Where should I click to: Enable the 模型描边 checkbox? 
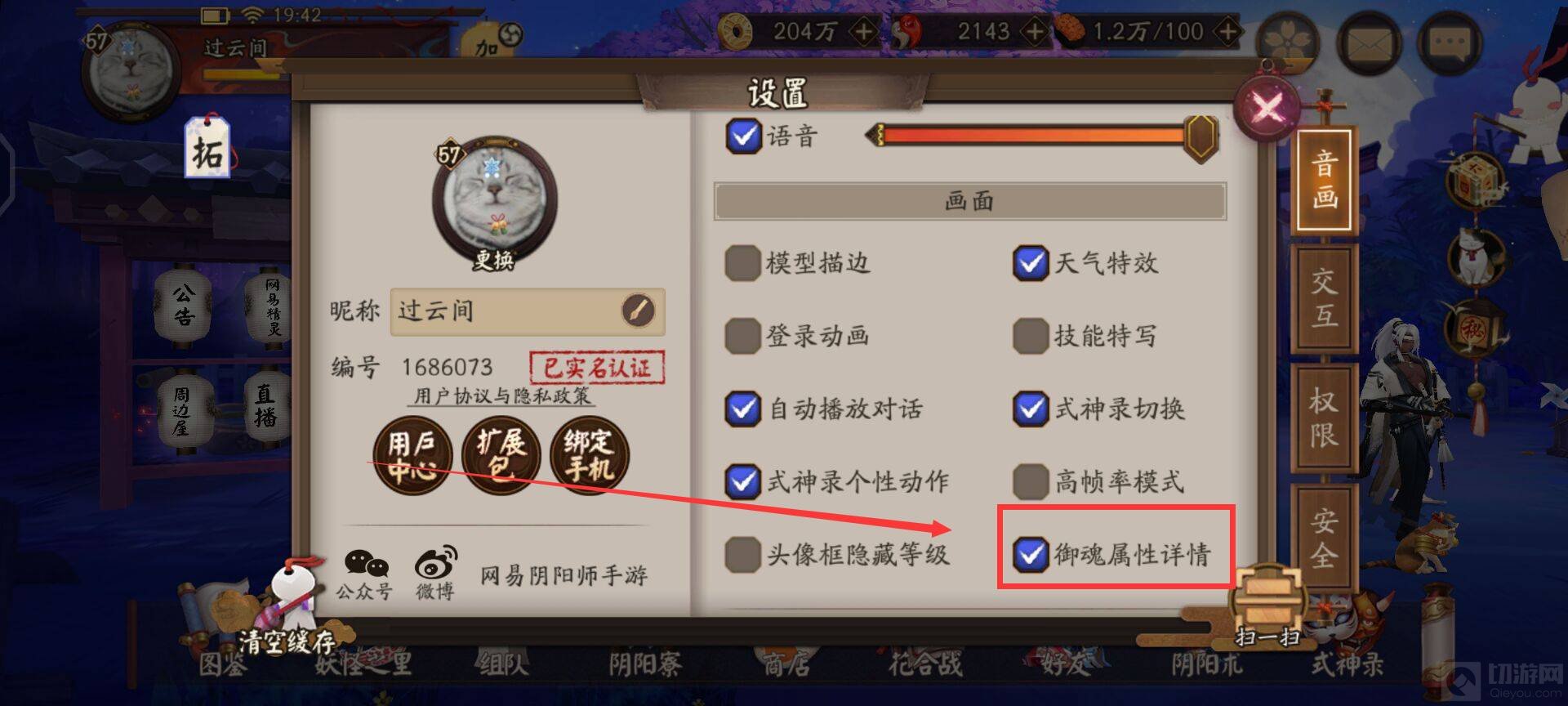742,263
